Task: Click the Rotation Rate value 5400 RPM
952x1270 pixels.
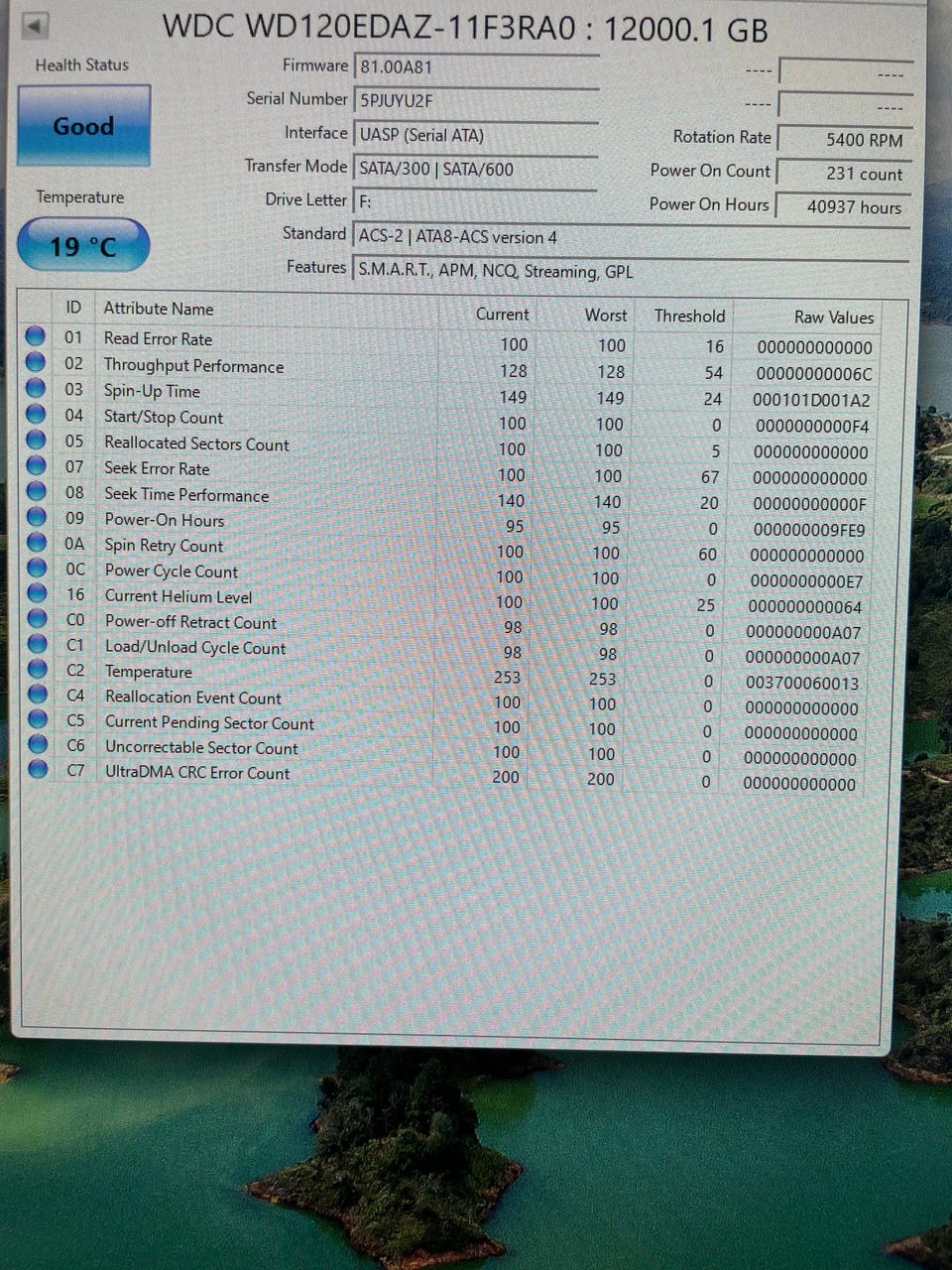Action: pyautogui.click(x=843, y=140)
